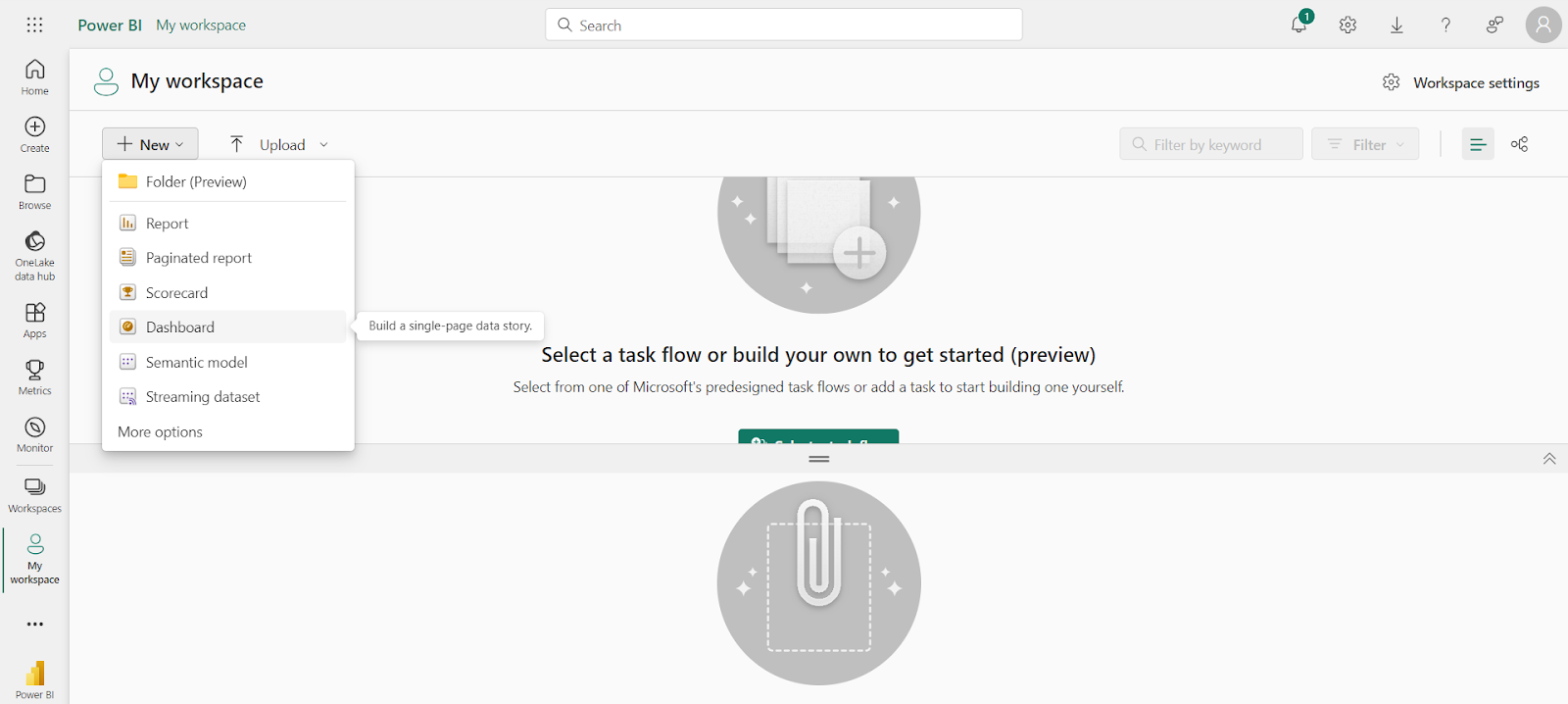Select Semantic model menu item

(228, 362)
